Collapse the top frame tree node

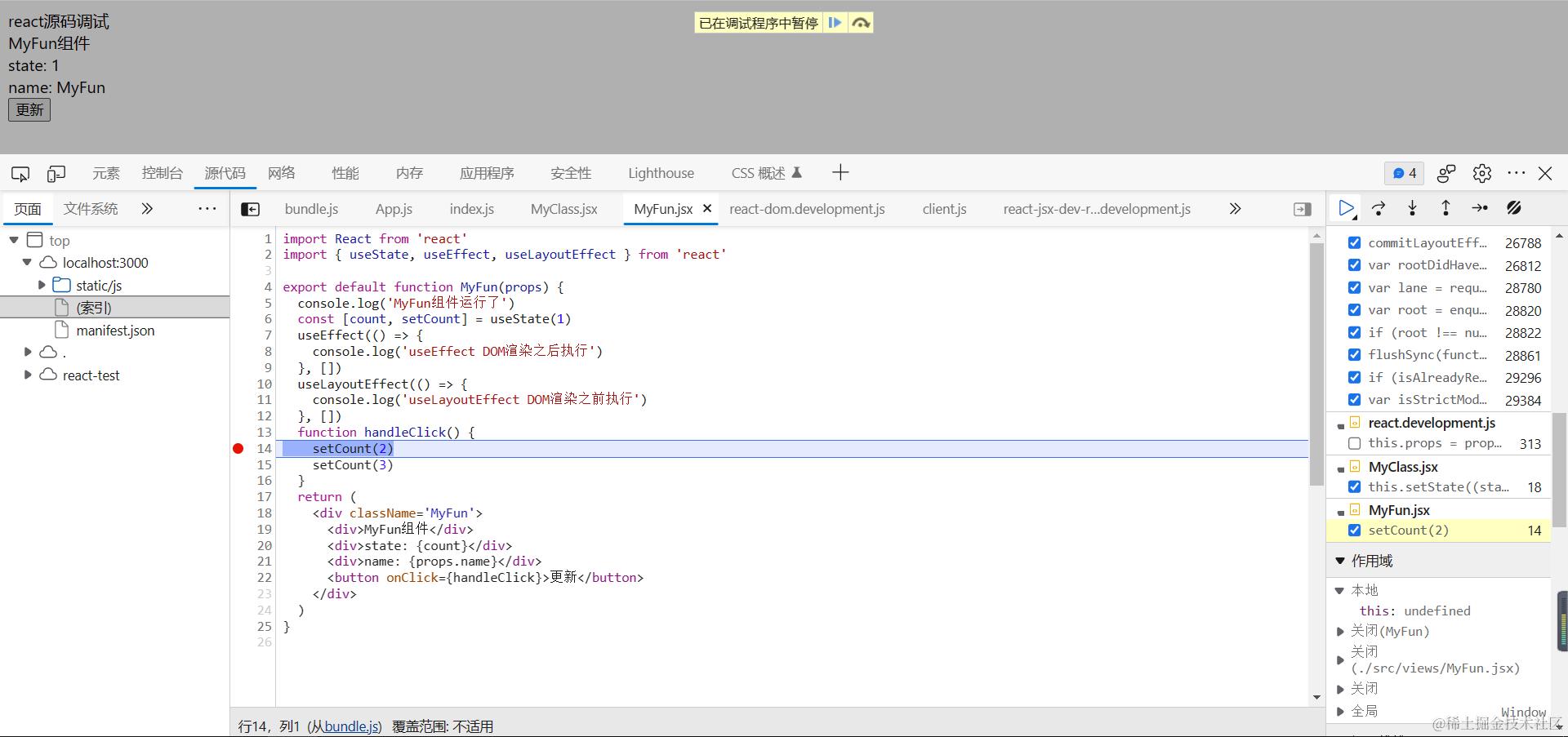(13, 240)
